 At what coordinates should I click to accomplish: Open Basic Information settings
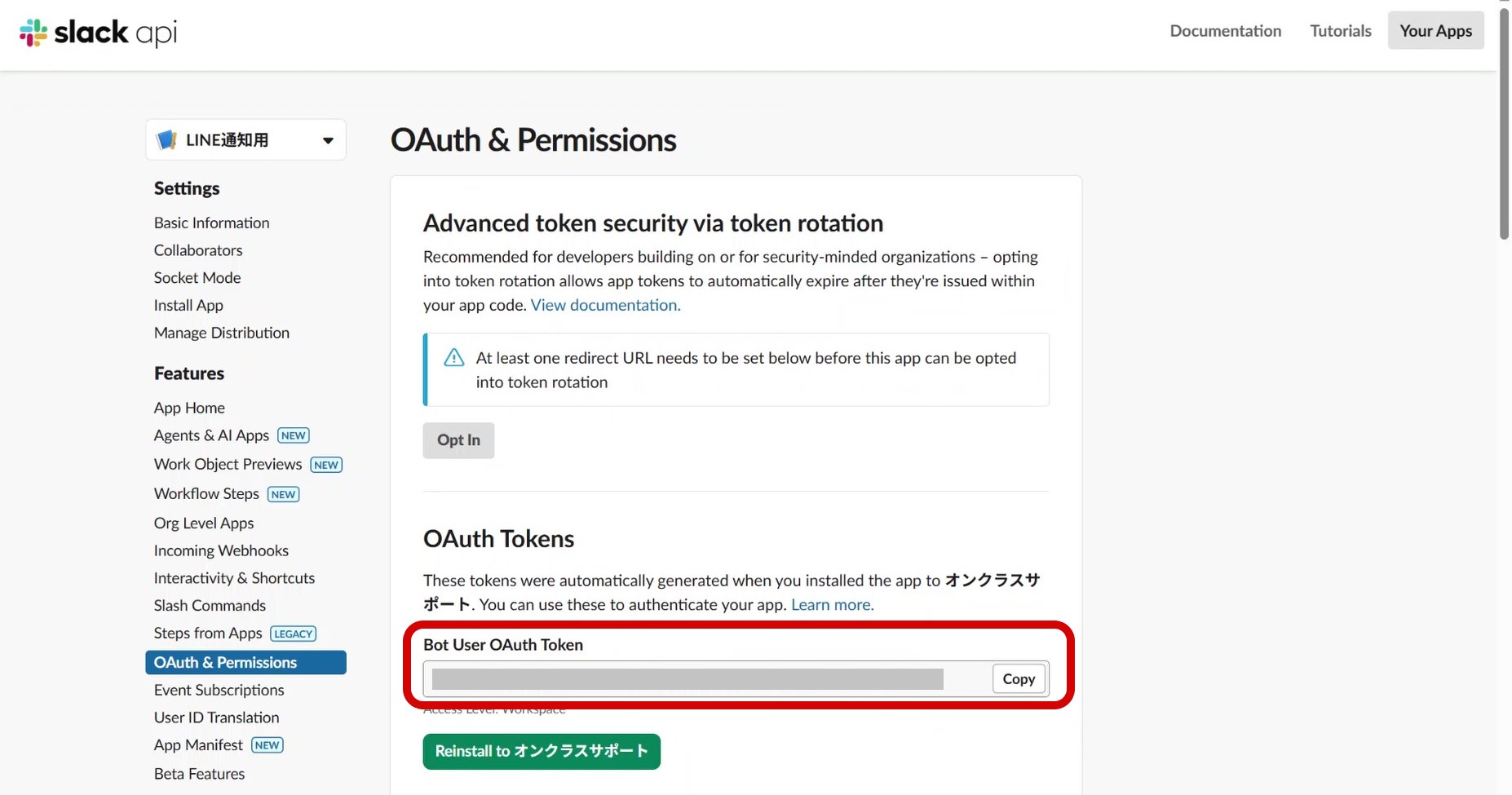pyautogui.click(x=211, y=223)
